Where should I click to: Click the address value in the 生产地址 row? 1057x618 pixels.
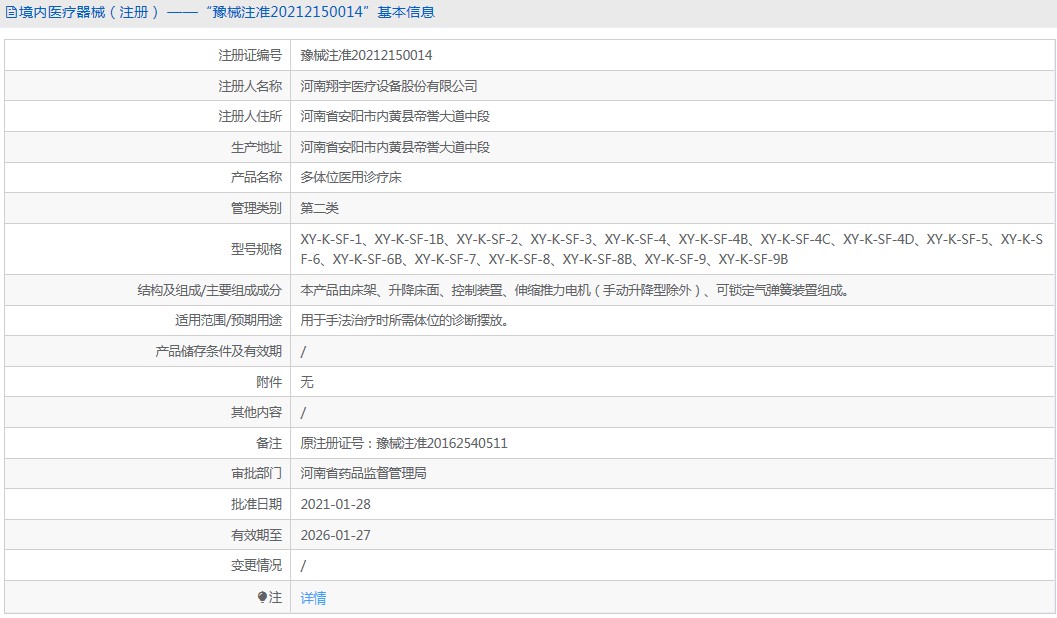tap(395, 148)
